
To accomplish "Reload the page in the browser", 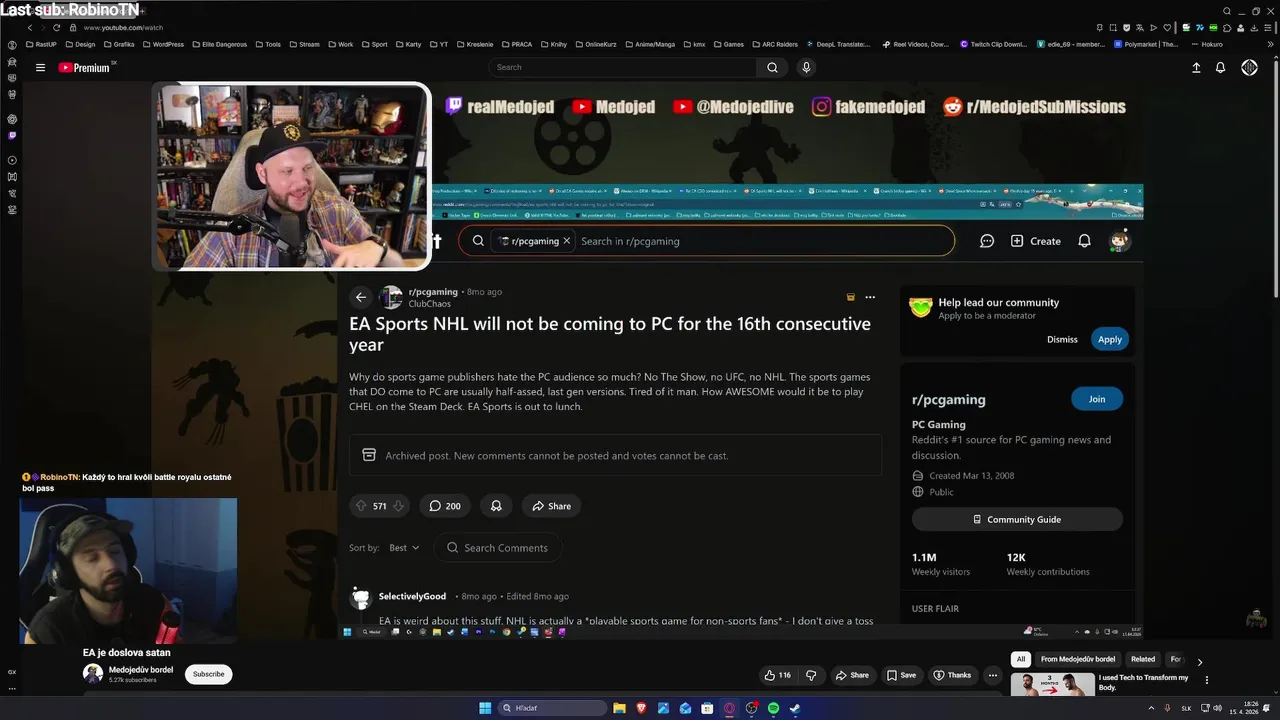I will click(58, 28).
